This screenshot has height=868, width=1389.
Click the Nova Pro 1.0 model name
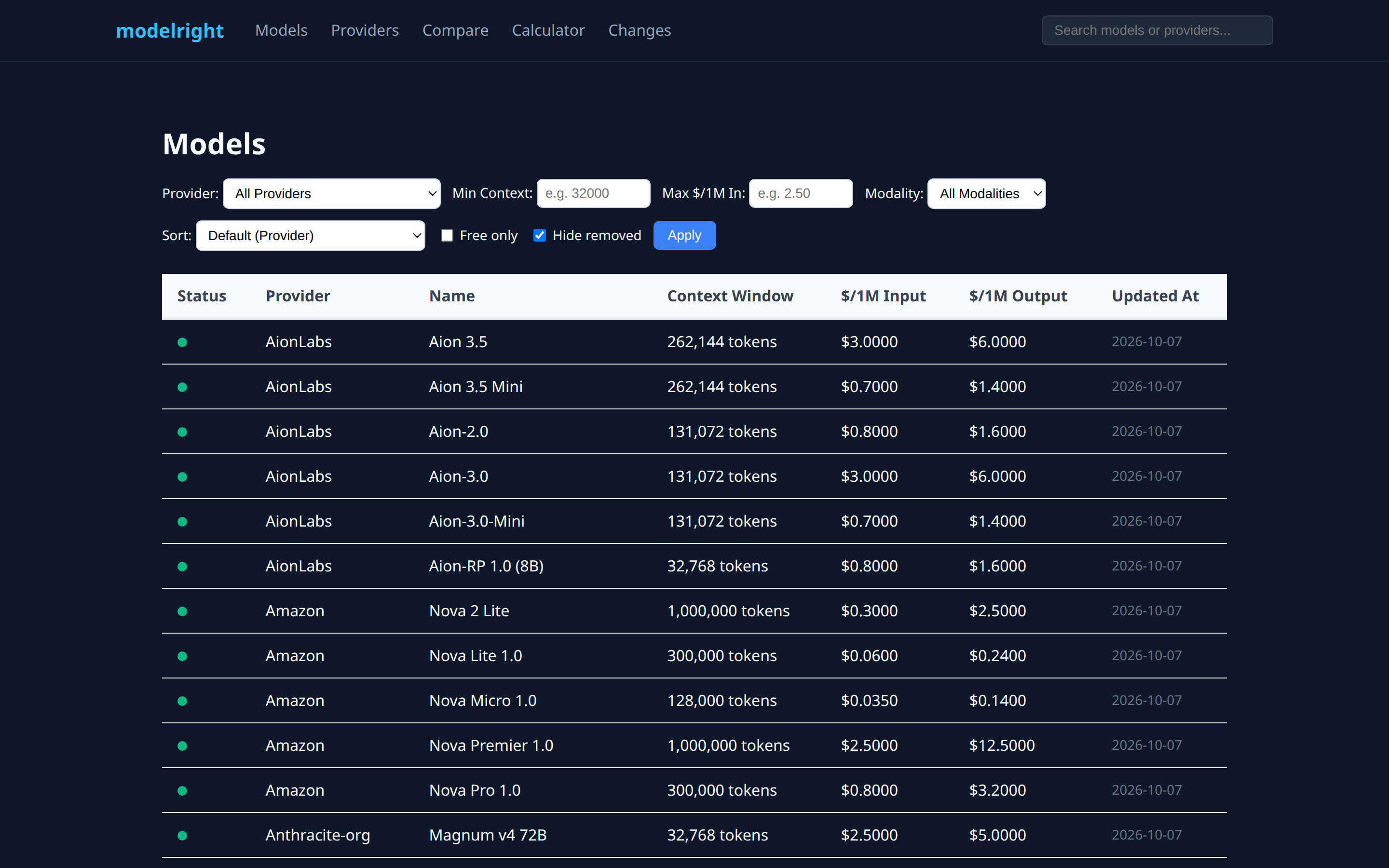pos(475,790)
